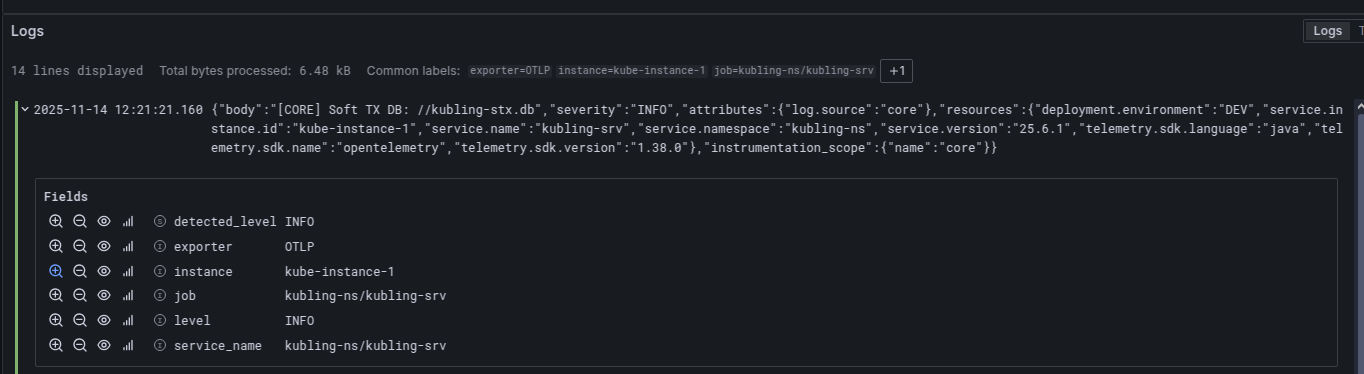Click the label type icon beside detected_level

pyautogui.click(x=159, y=221)
